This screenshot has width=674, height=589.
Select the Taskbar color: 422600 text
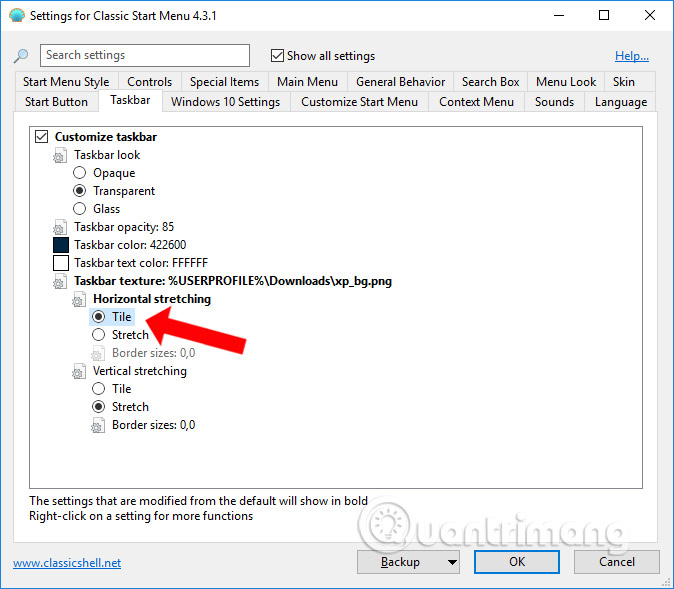click(130, 245)
